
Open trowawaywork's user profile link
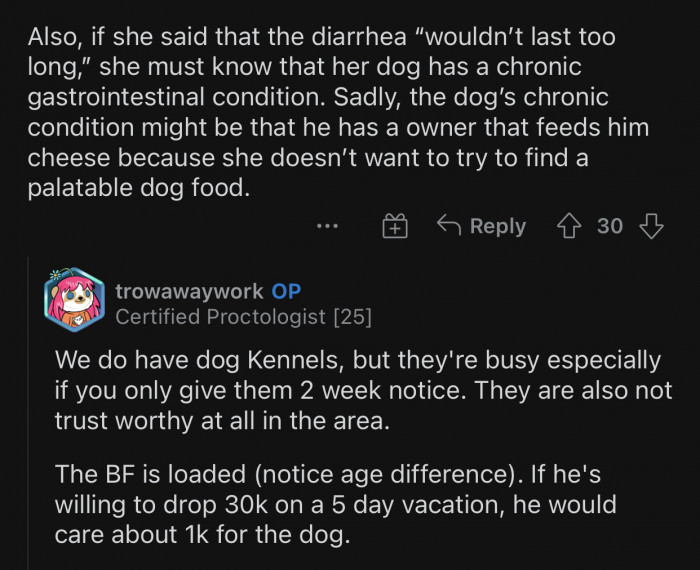coord(189,291)
